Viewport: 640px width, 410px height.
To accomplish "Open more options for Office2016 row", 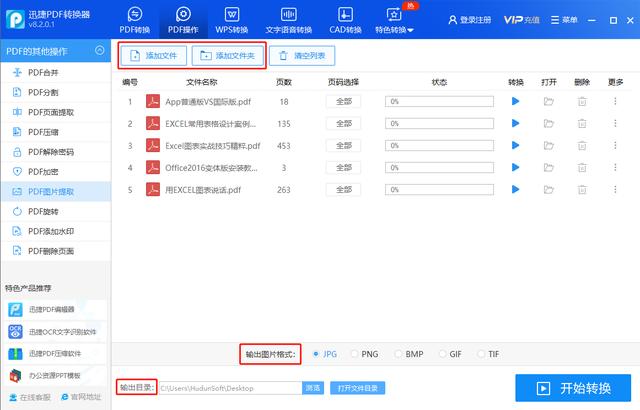I will (x=615, y=167).
